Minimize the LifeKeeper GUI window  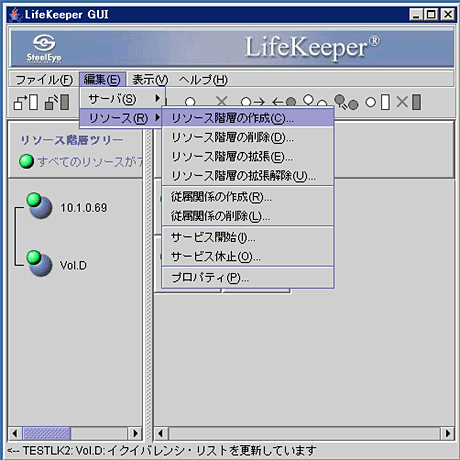click(416, 15)
